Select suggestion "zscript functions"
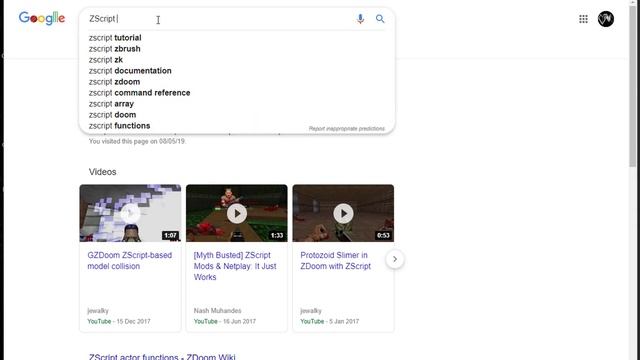This screenshot has height=360, width=640. point(120,126)
